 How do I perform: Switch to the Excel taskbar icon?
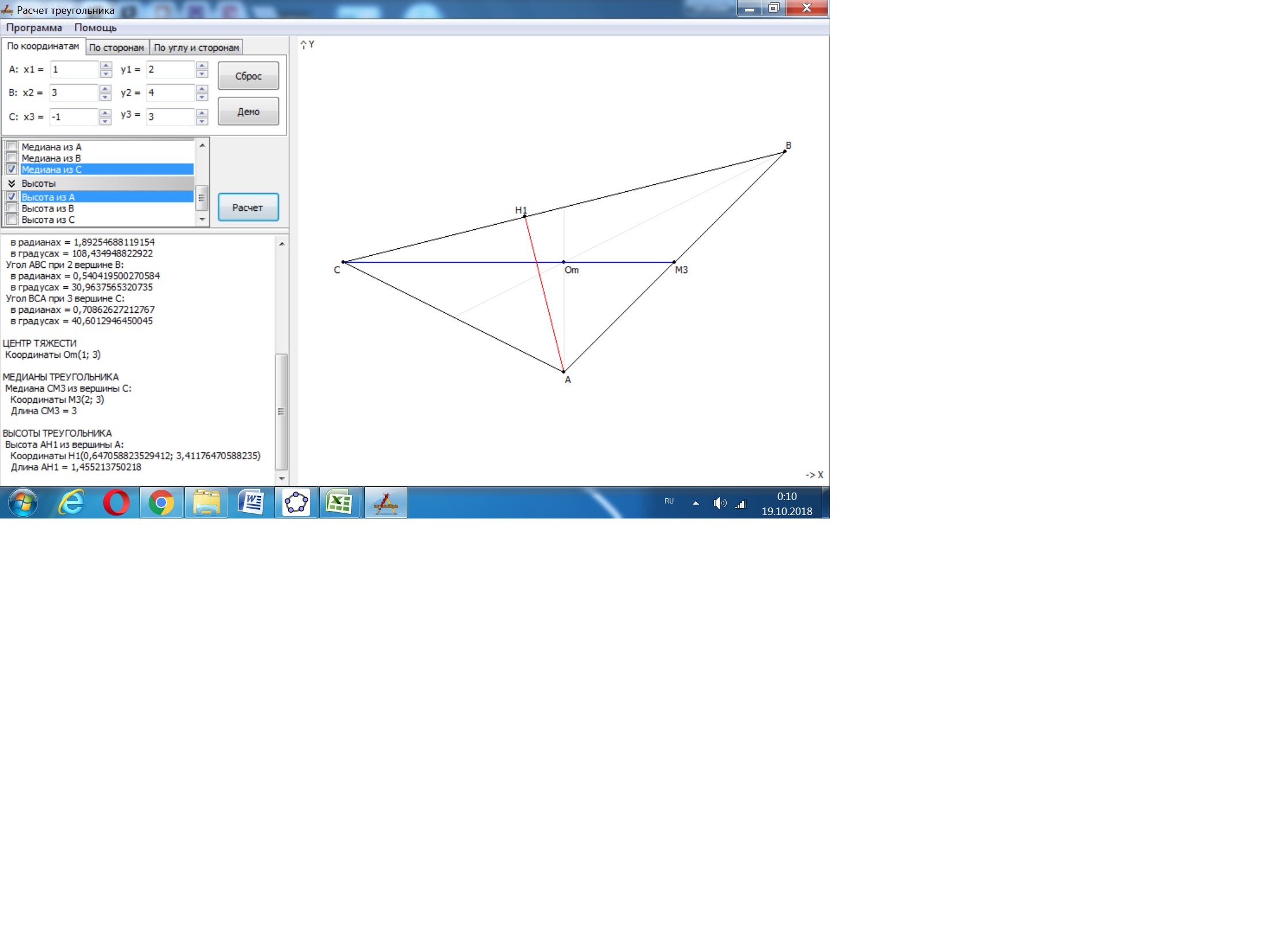(x=340, y=503)
